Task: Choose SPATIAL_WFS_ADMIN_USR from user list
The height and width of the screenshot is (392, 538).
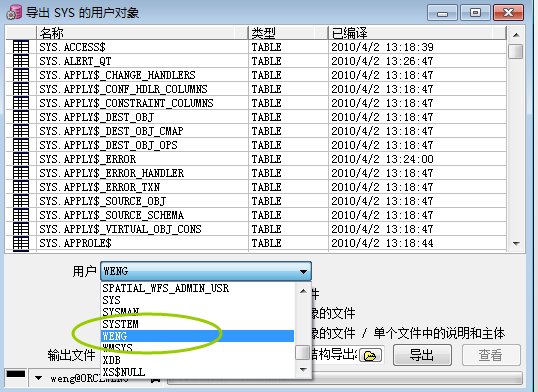Action: [166, 288]
